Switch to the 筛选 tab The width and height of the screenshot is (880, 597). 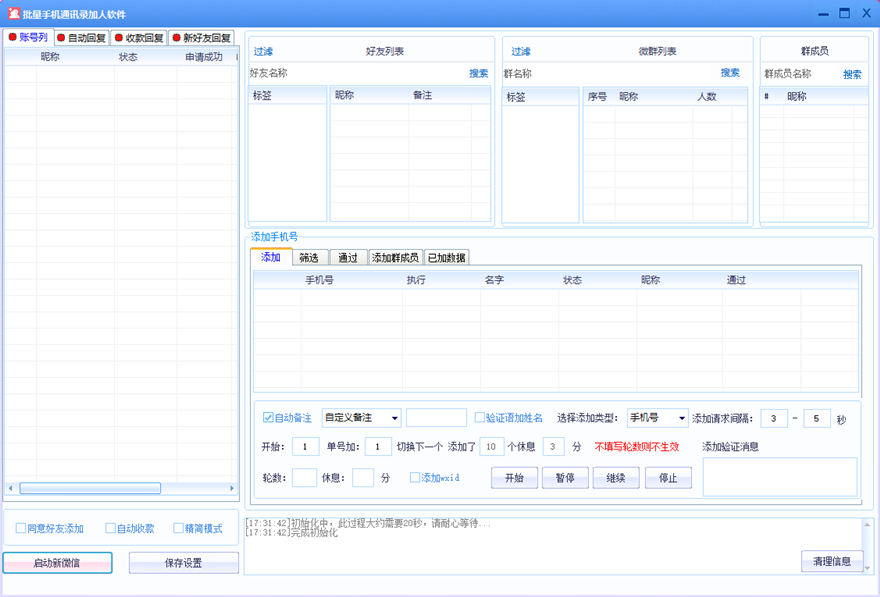pyautogui.click(x=309, y=258)
